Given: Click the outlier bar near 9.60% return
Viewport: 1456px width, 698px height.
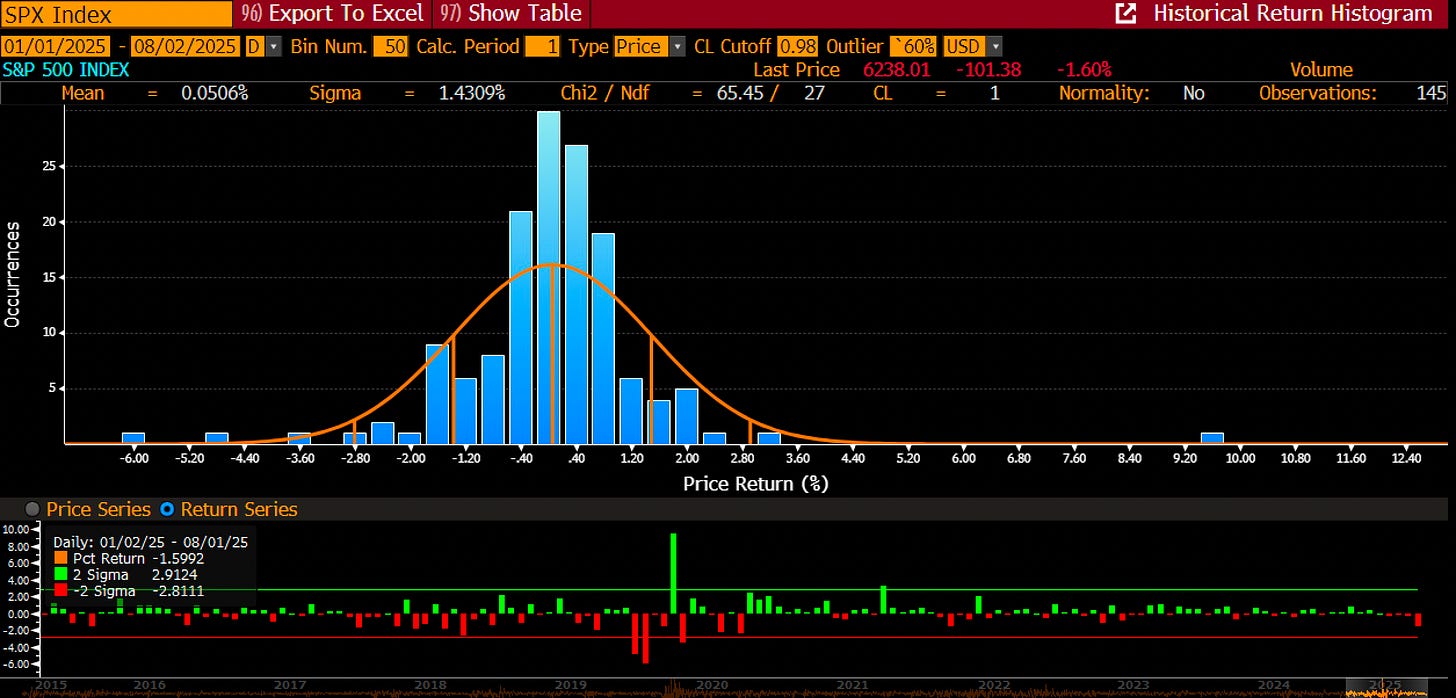Looking at the screenshot, I should click(1212, 438).
